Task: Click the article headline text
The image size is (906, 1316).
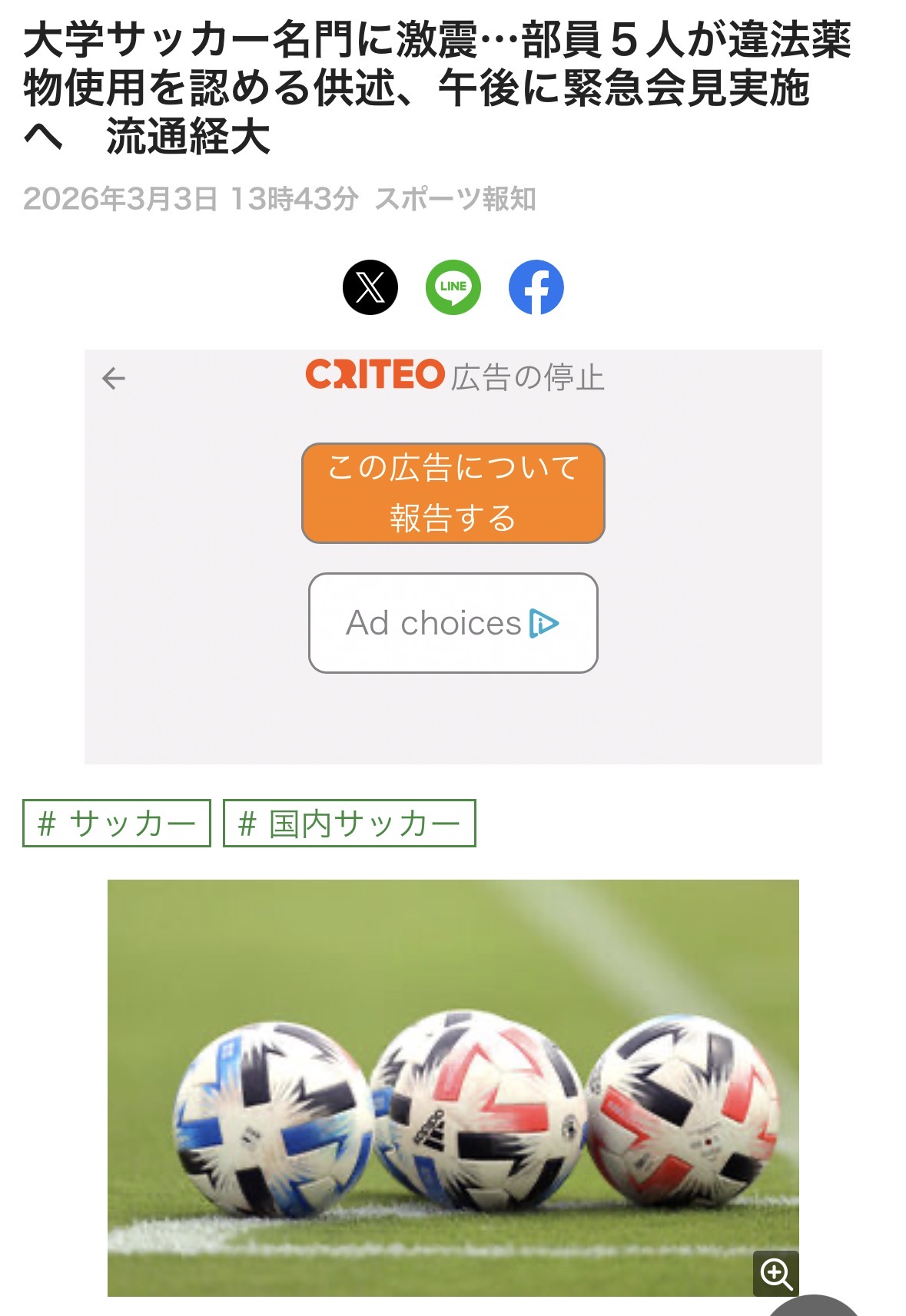Action: [x=438, y=88]
